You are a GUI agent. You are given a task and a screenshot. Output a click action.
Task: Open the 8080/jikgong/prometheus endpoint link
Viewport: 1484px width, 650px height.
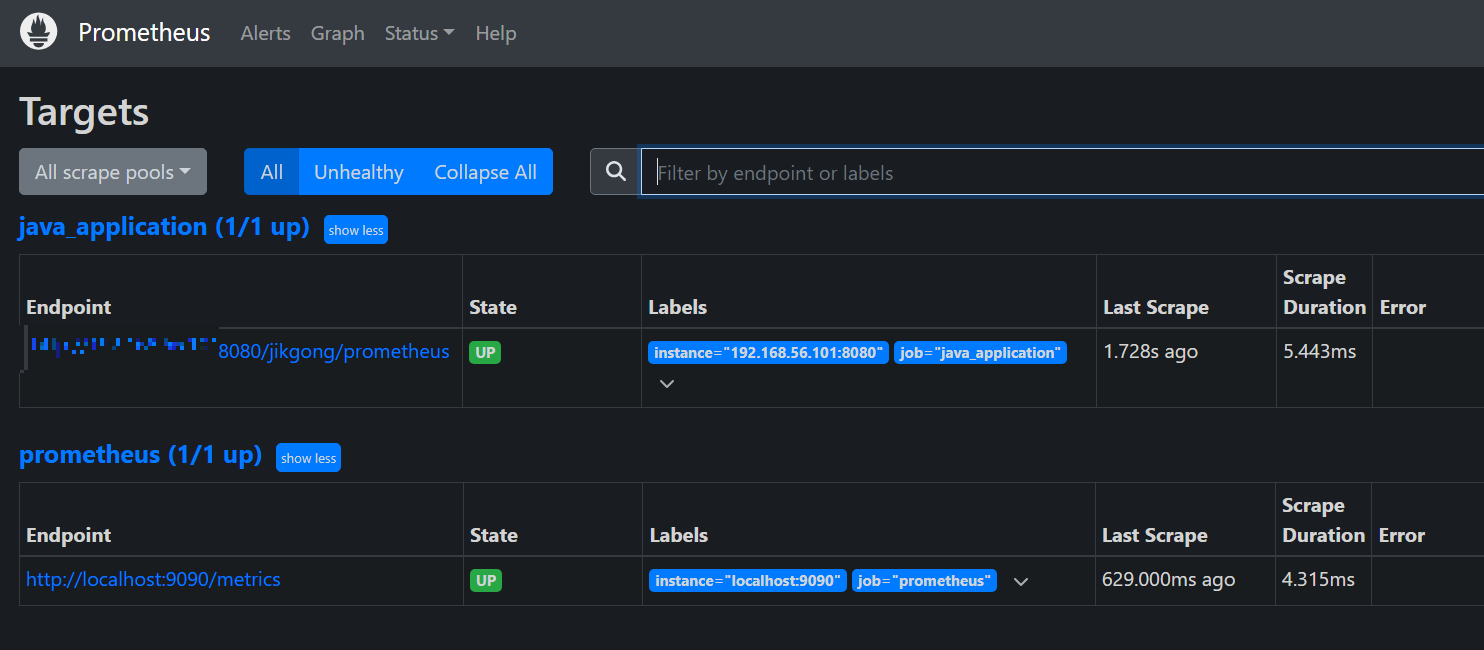pyautogui.click(x=334, y=352)
